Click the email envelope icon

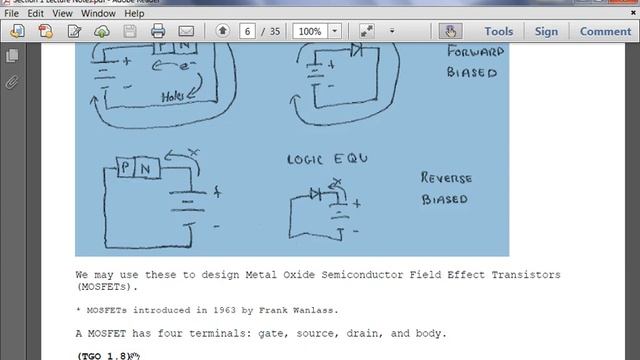pos(186,31)
